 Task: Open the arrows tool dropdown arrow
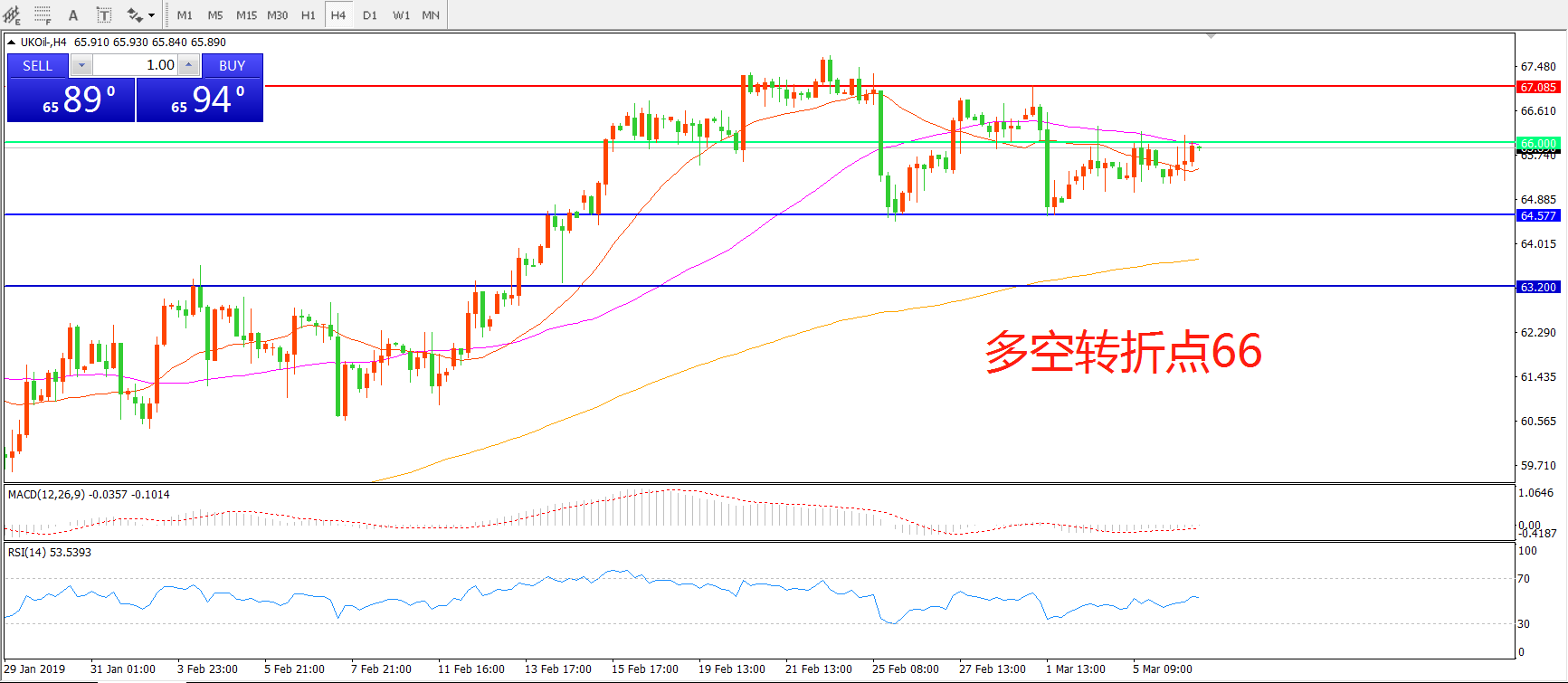[151, 15]
